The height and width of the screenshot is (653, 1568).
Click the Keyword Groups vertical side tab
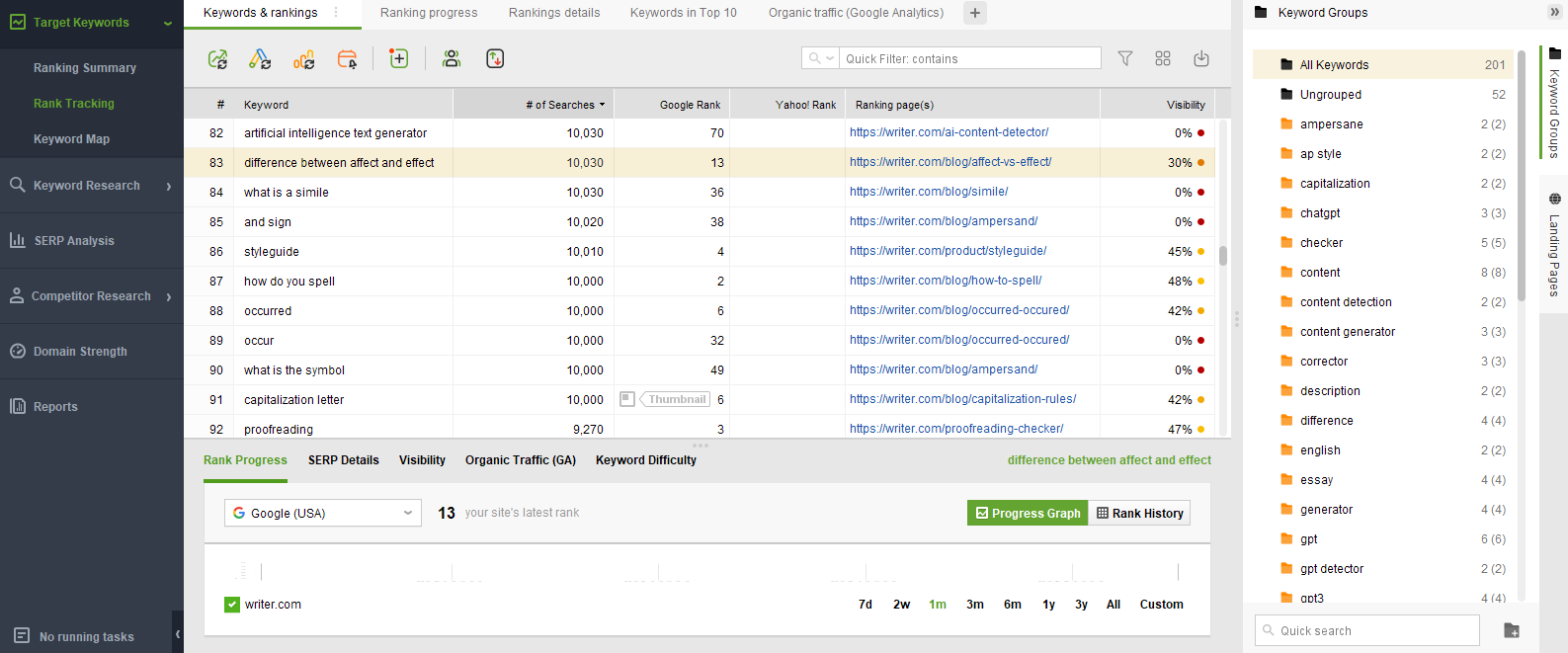(1554, 102)
